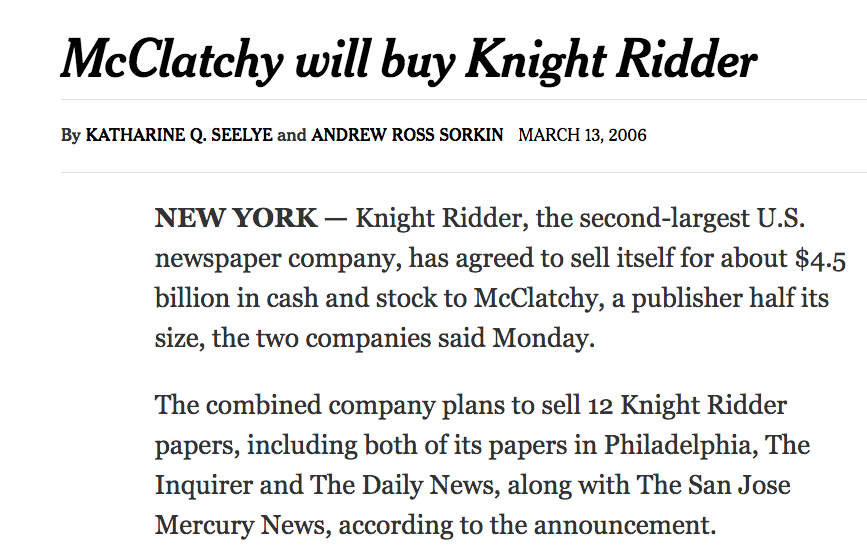This screenshot has width=867, height=558.
Task: Click "Inquirer" in the second paragraph
Action: pyautogui.click(x=200, y=485)
